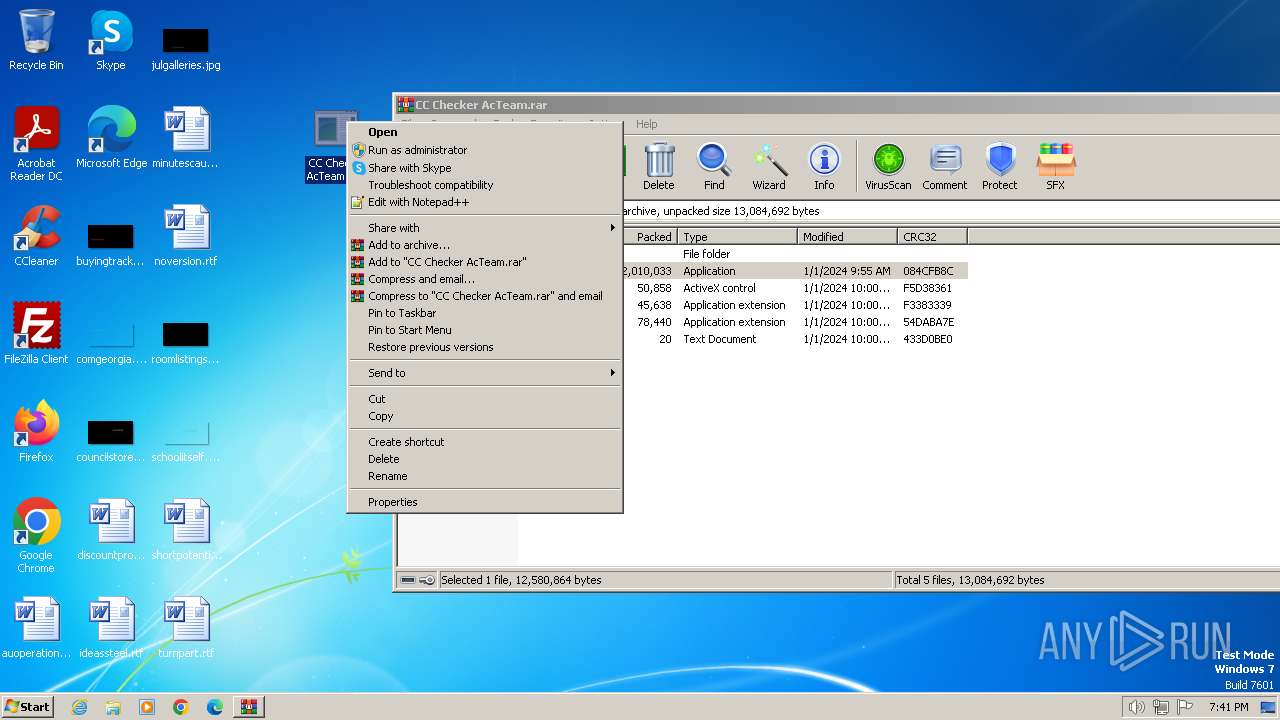Viewport: 1280px width, 720px height.
Task: Expand the Send to submenu
Action: (485, 373)
